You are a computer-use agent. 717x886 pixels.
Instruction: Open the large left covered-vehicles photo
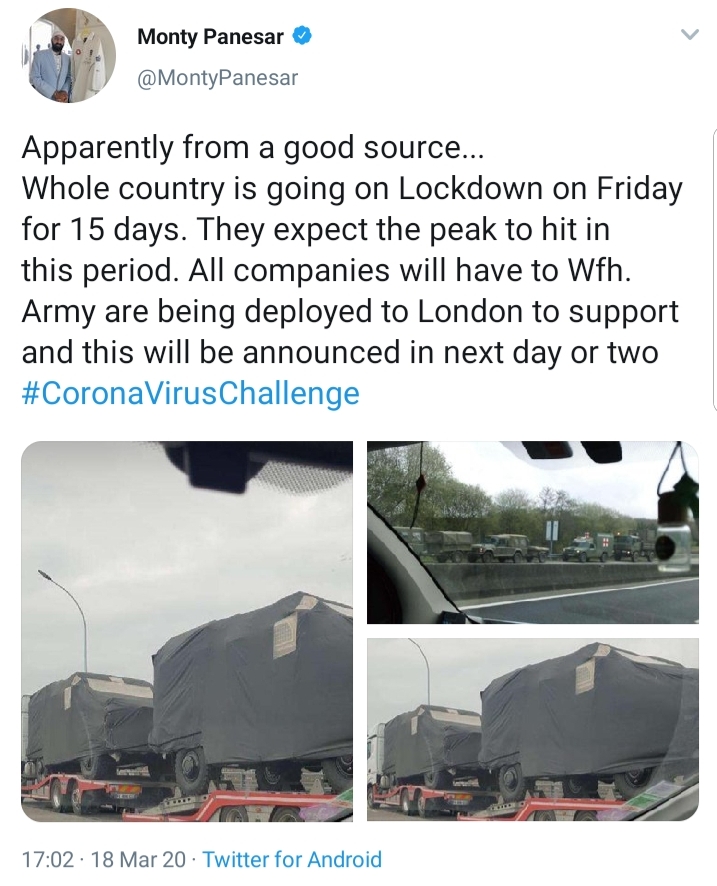pyautogui.click(x=187, y=631)
